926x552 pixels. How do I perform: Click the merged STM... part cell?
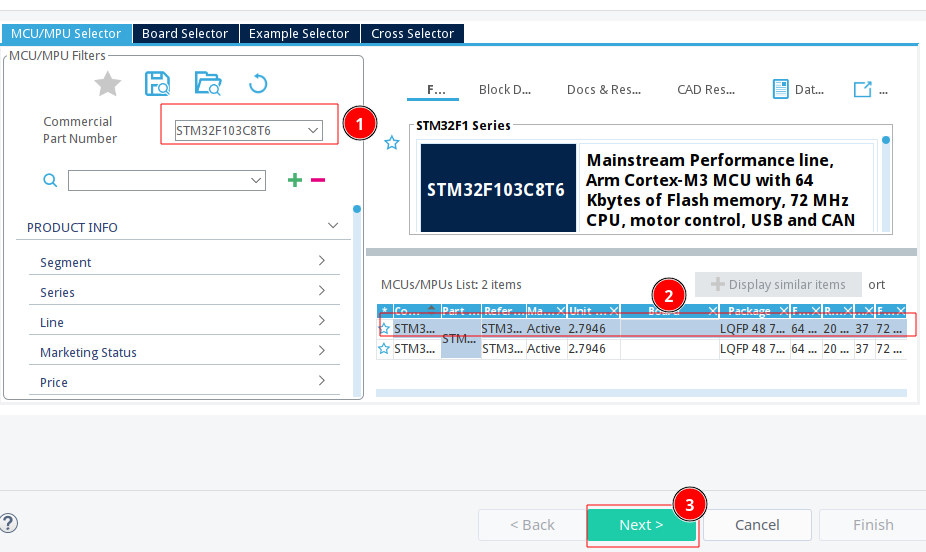point(461,338)
